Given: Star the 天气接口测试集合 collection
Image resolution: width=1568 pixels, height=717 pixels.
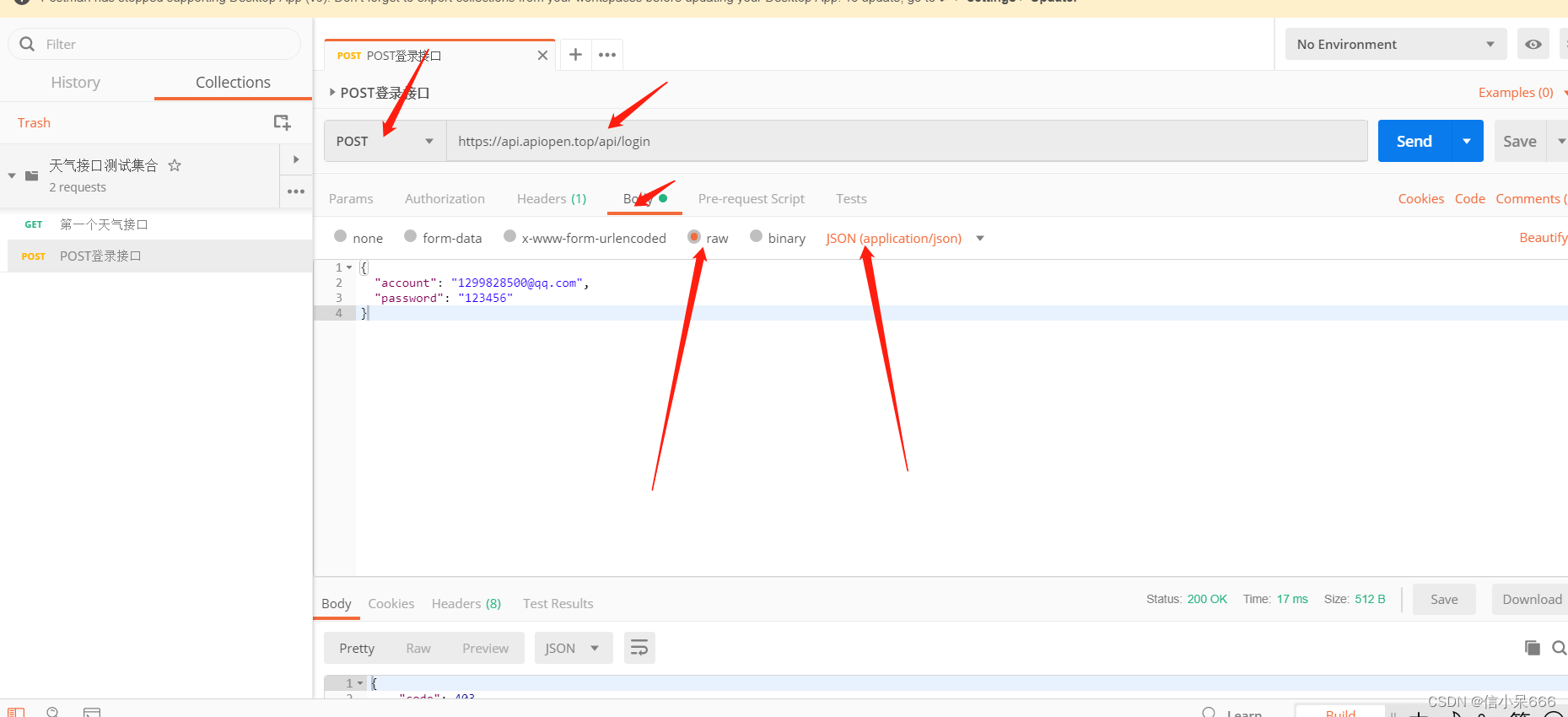Looking at the screenshot, I should click(175, 165).
